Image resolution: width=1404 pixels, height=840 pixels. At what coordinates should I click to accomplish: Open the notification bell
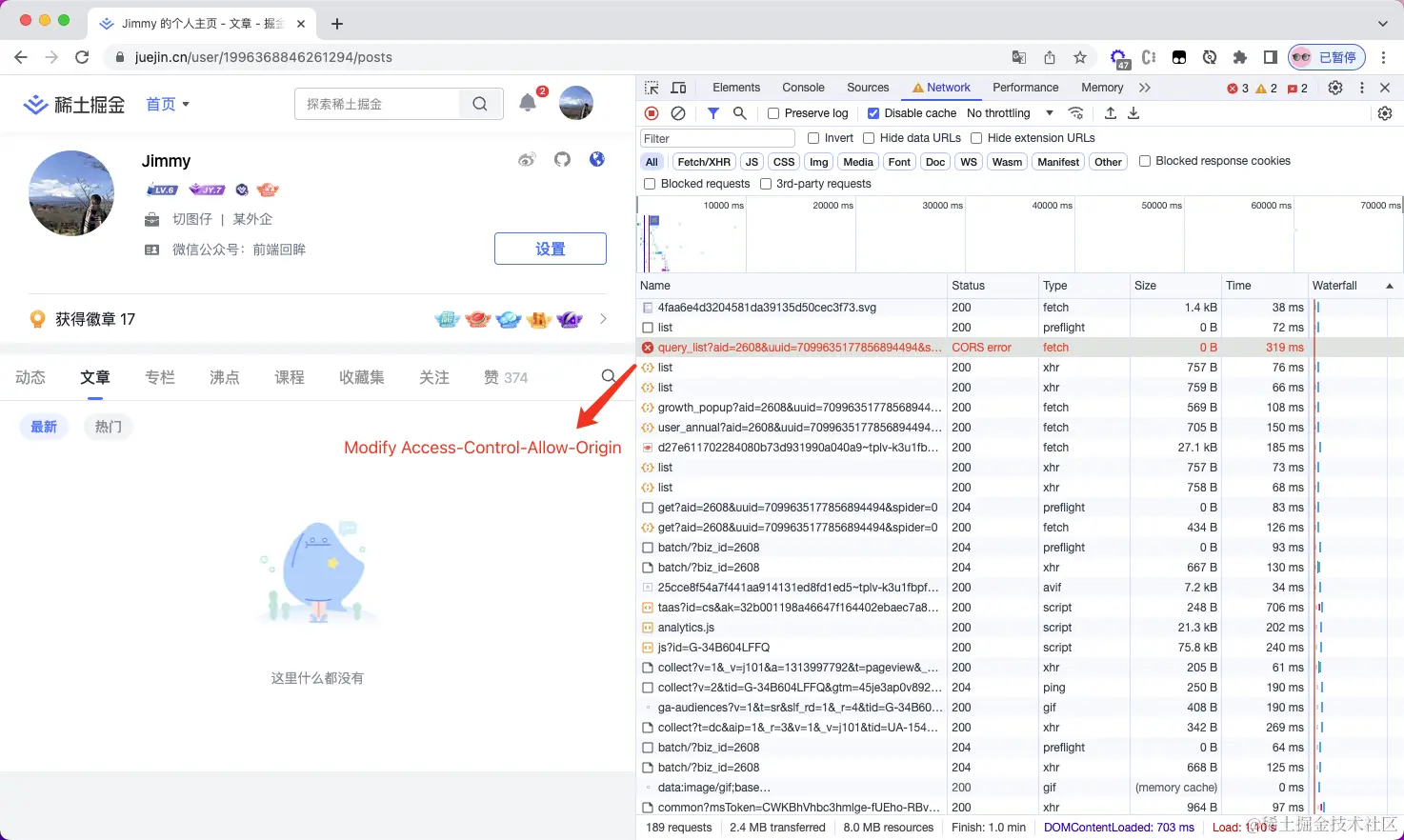pos(528,103)
